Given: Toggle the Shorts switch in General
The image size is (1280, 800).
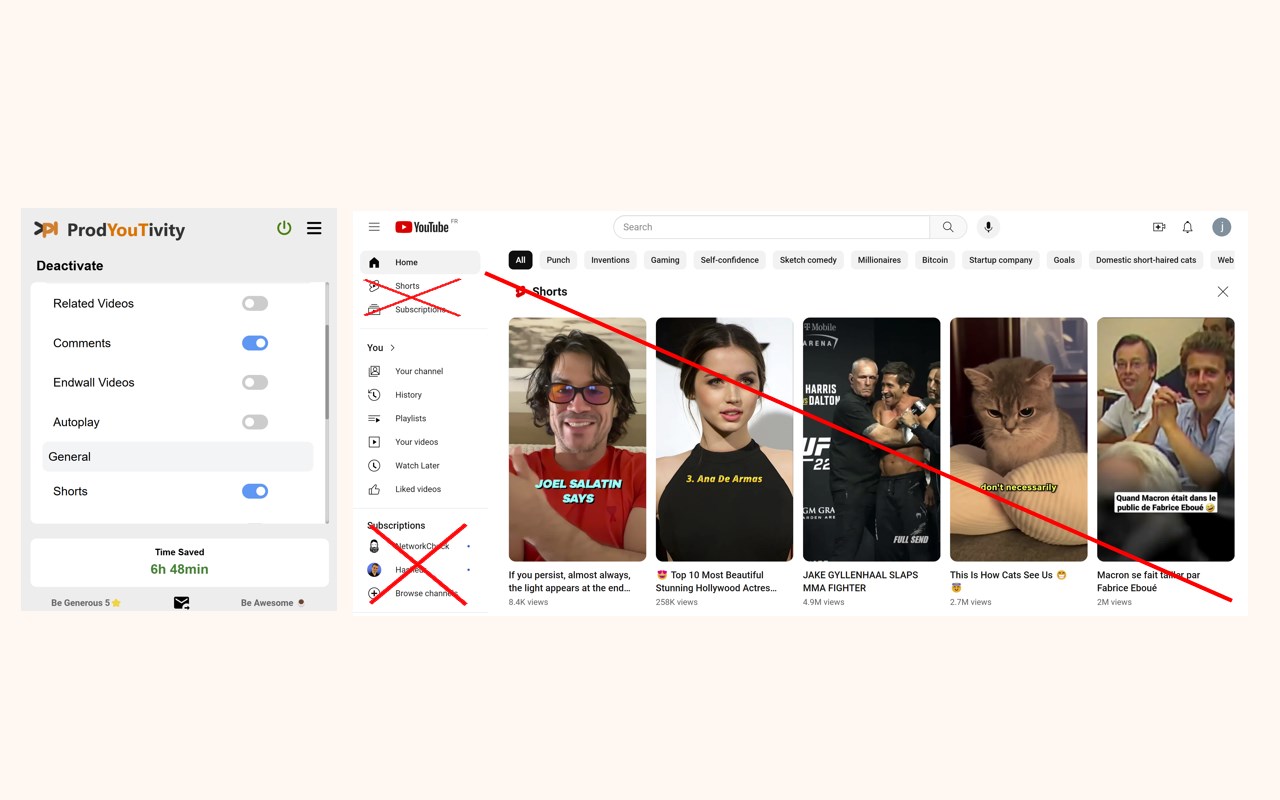Looking at the screenshot, I should pyautogui.click(x=255, y=491).
